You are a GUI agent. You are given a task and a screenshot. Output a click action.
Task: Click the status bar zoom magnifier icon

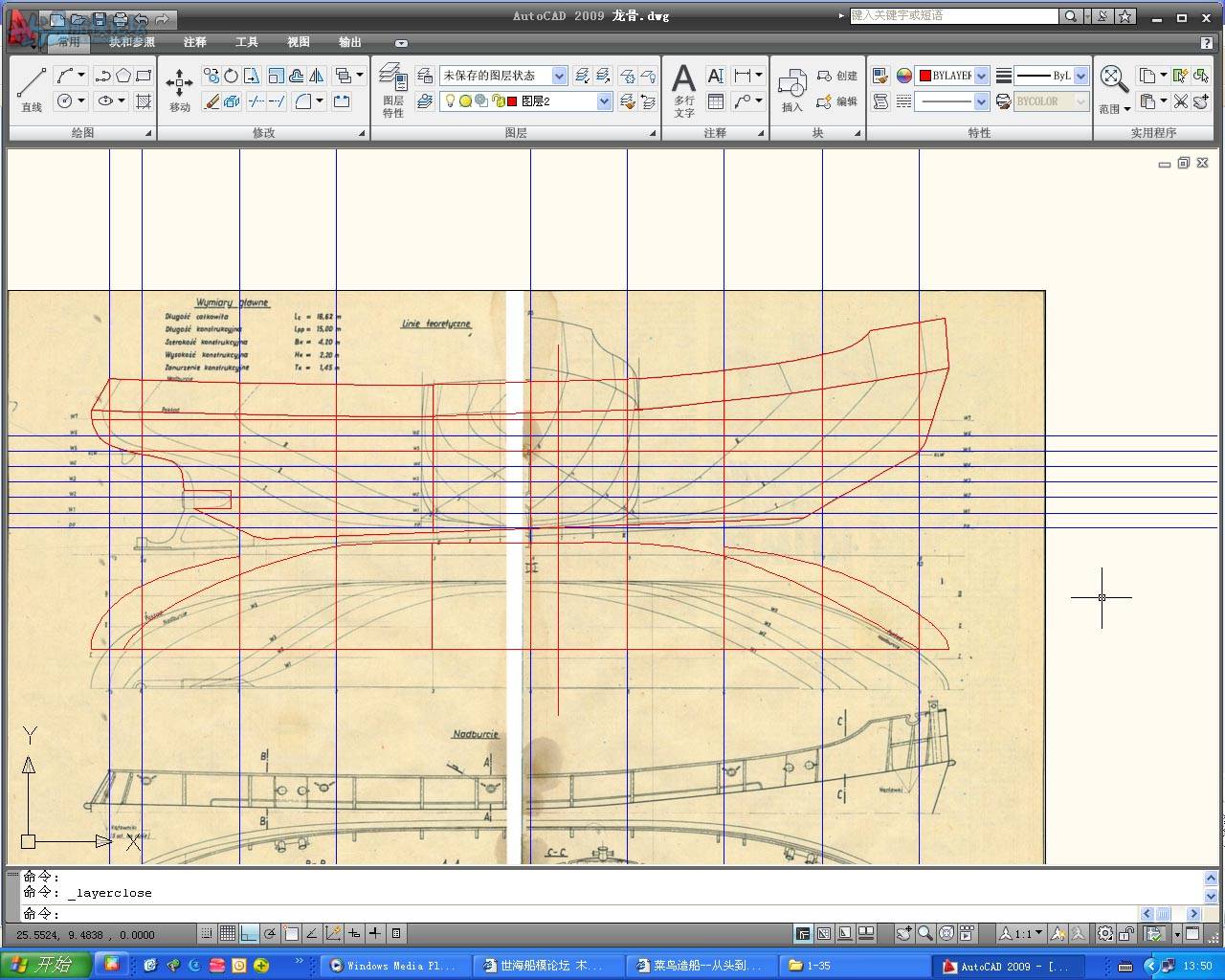924,933
